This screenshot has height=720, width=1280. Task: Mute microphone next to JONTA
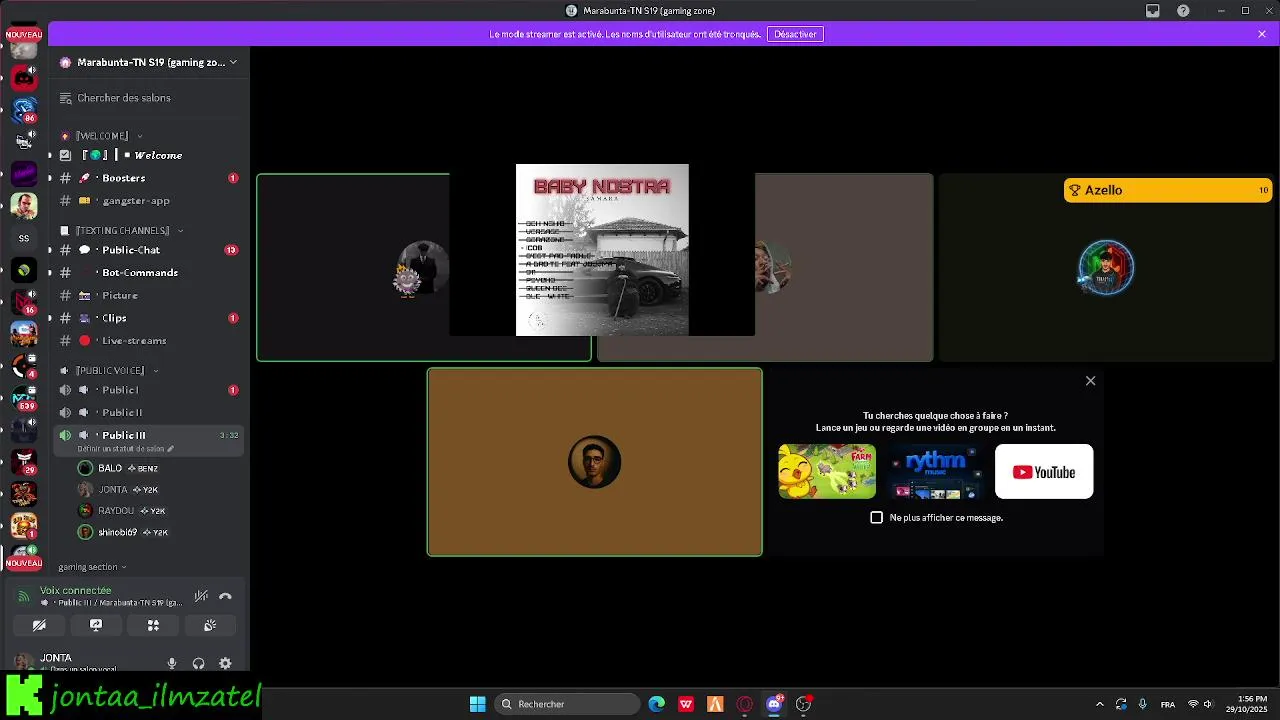coord(172,663)
